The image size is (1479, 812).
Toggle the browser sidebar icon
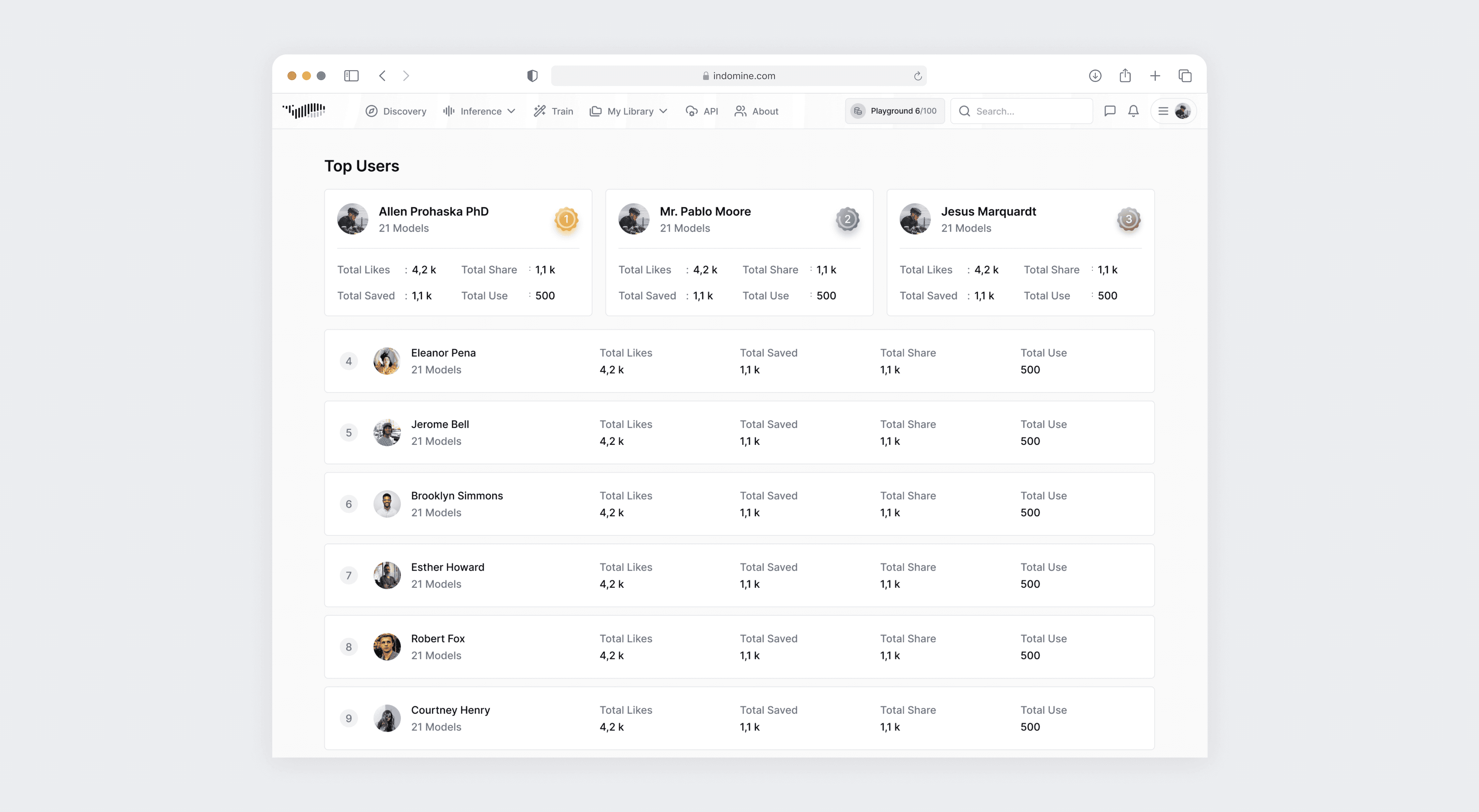coord(351,75)
